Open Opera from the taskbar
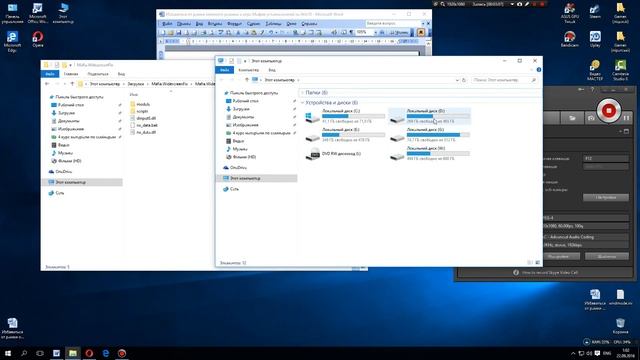This screenshot has height=360, width=640. [89, 353]
